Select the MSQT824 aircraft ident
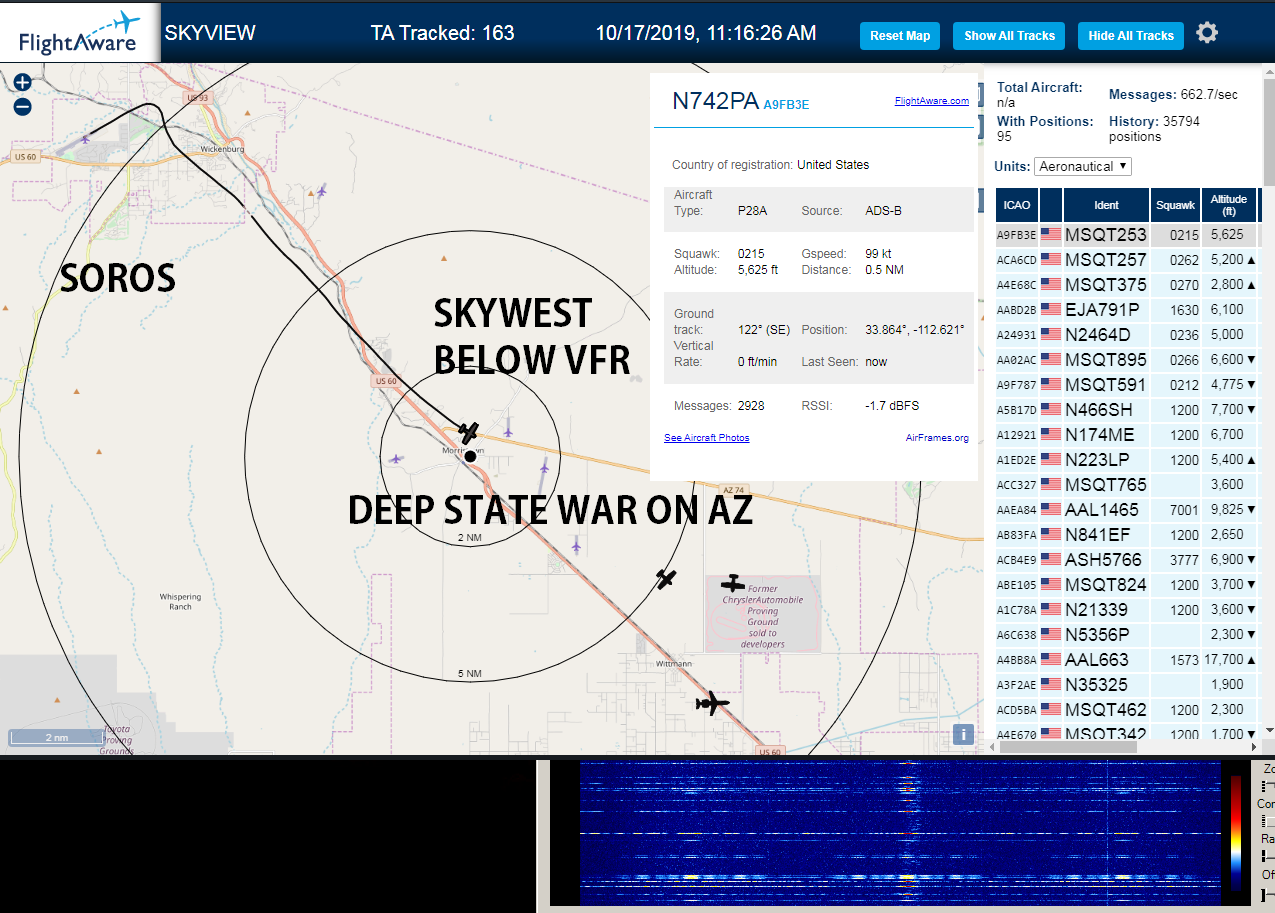This screenshot has width=1275, height=913. [x=1105, y=585]
